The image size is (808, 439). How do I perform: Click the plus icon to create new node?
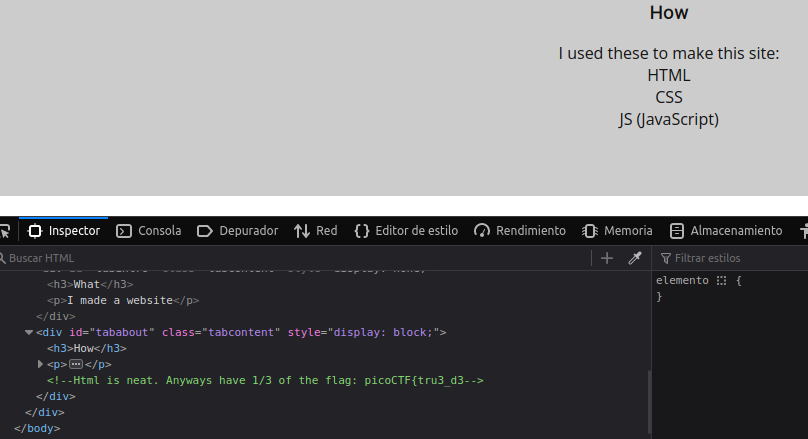pyautogui.click(x=607, y=258)
